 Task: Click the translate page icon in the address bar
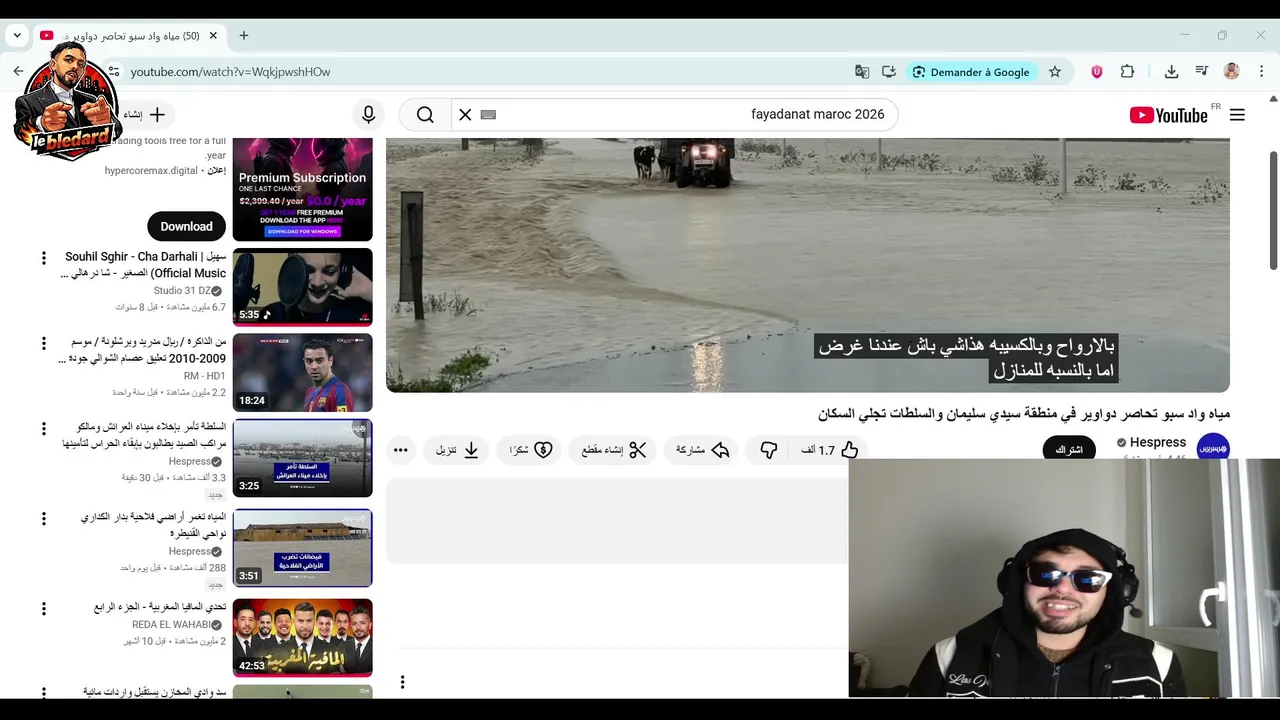(862, 72)
